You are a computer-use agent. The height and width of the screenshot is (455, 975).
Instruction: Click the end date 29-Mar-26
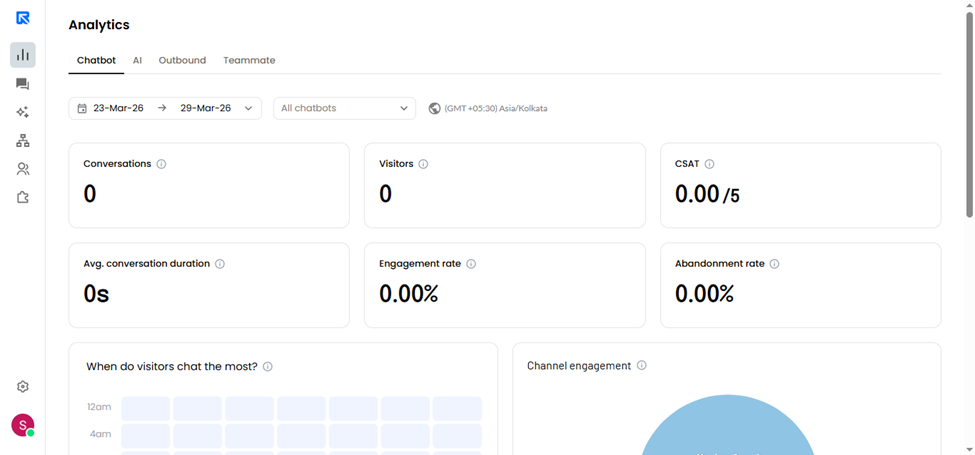tap(206, 108)
